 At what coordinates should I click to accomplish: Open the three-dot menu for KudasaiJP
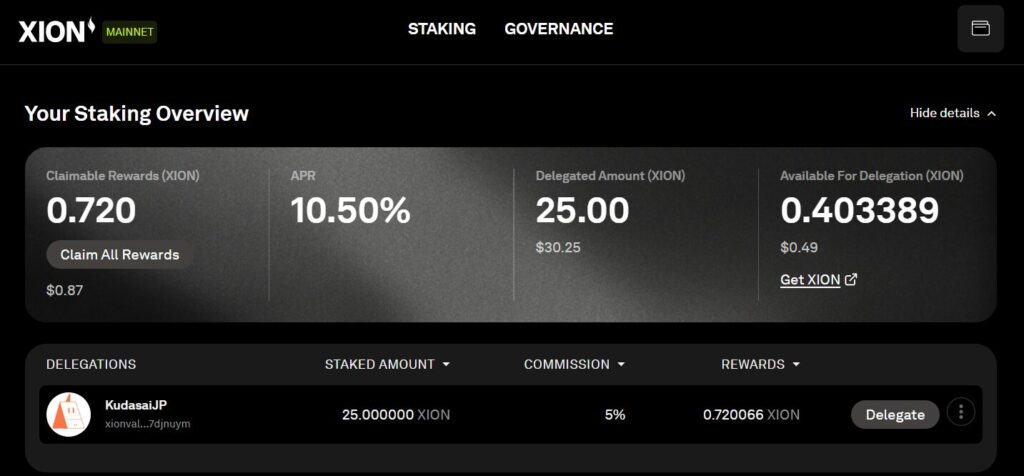(961, 412)
